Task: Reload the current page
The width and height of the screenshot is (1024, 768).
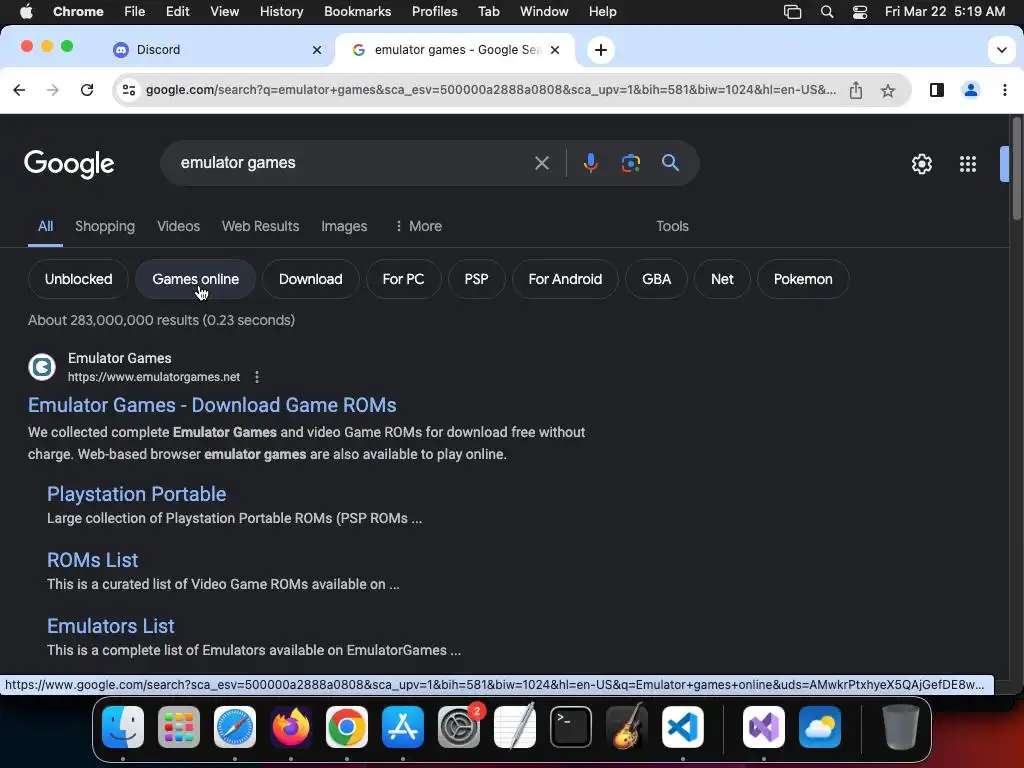Action: pos(87,90)
